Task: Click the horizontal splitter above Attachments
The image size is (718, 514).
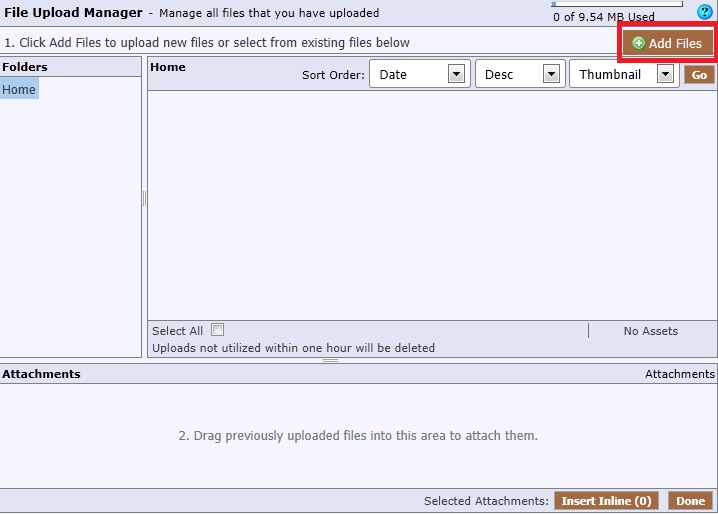Action: (330, 360)
